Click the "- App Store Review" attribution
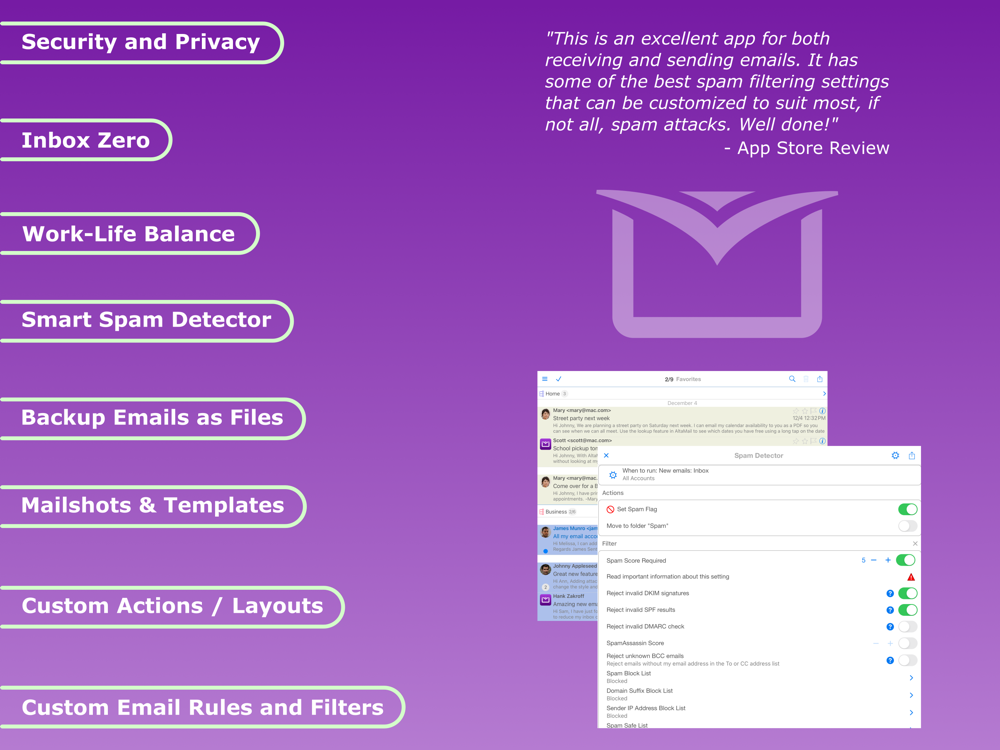 (x=807, y=149)
